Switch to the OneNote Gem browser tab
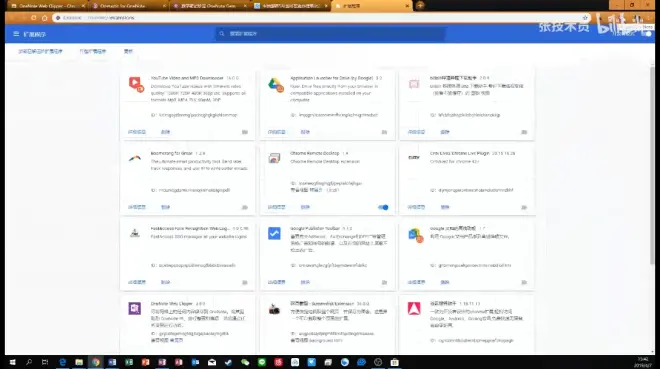The image size is (660, 369). tap(209, 6)
